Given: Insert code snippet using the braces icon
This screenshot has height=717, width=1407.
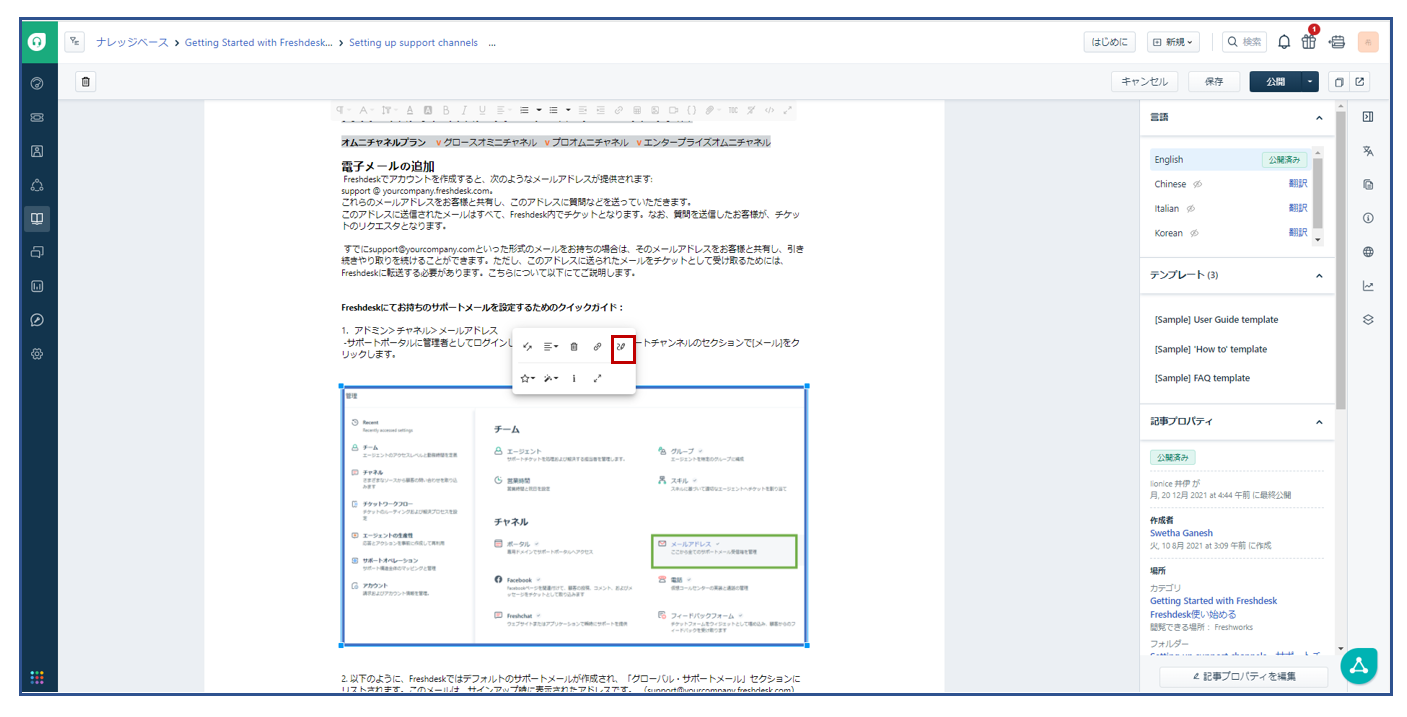Looking at the screenshot, I should [x=691, y=110].
